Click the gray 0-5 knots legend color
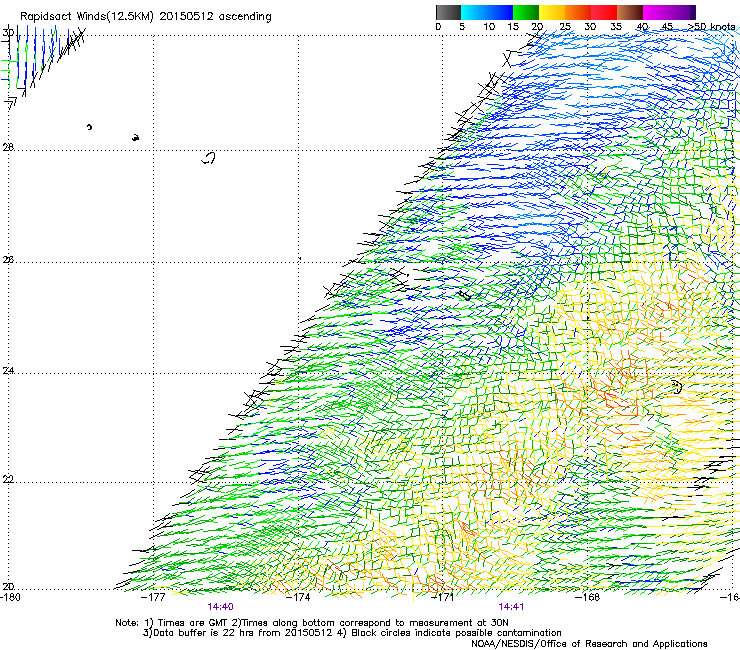This screenshot has width=740, height=650. coord(448,12)
